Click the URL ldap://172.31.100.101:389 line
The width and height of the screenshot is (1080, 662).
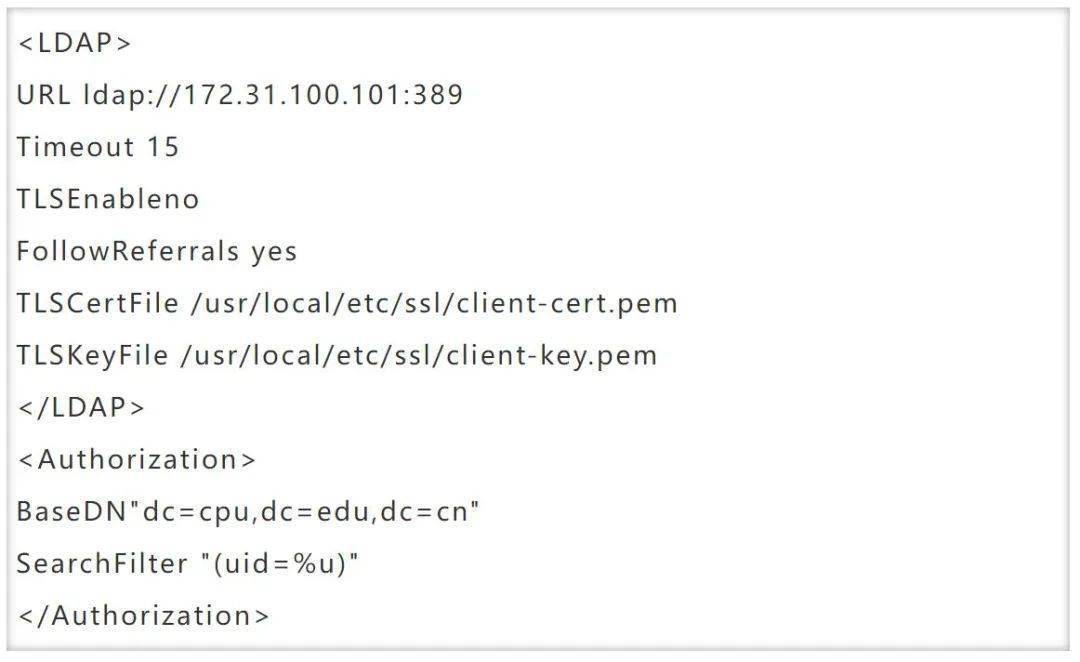pos(240,95)
